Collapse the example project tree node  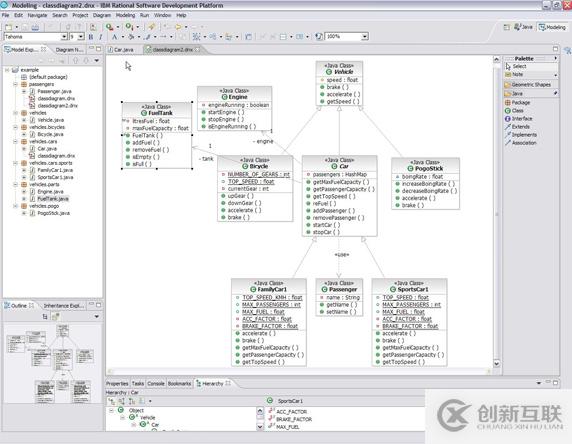point(7,70)
